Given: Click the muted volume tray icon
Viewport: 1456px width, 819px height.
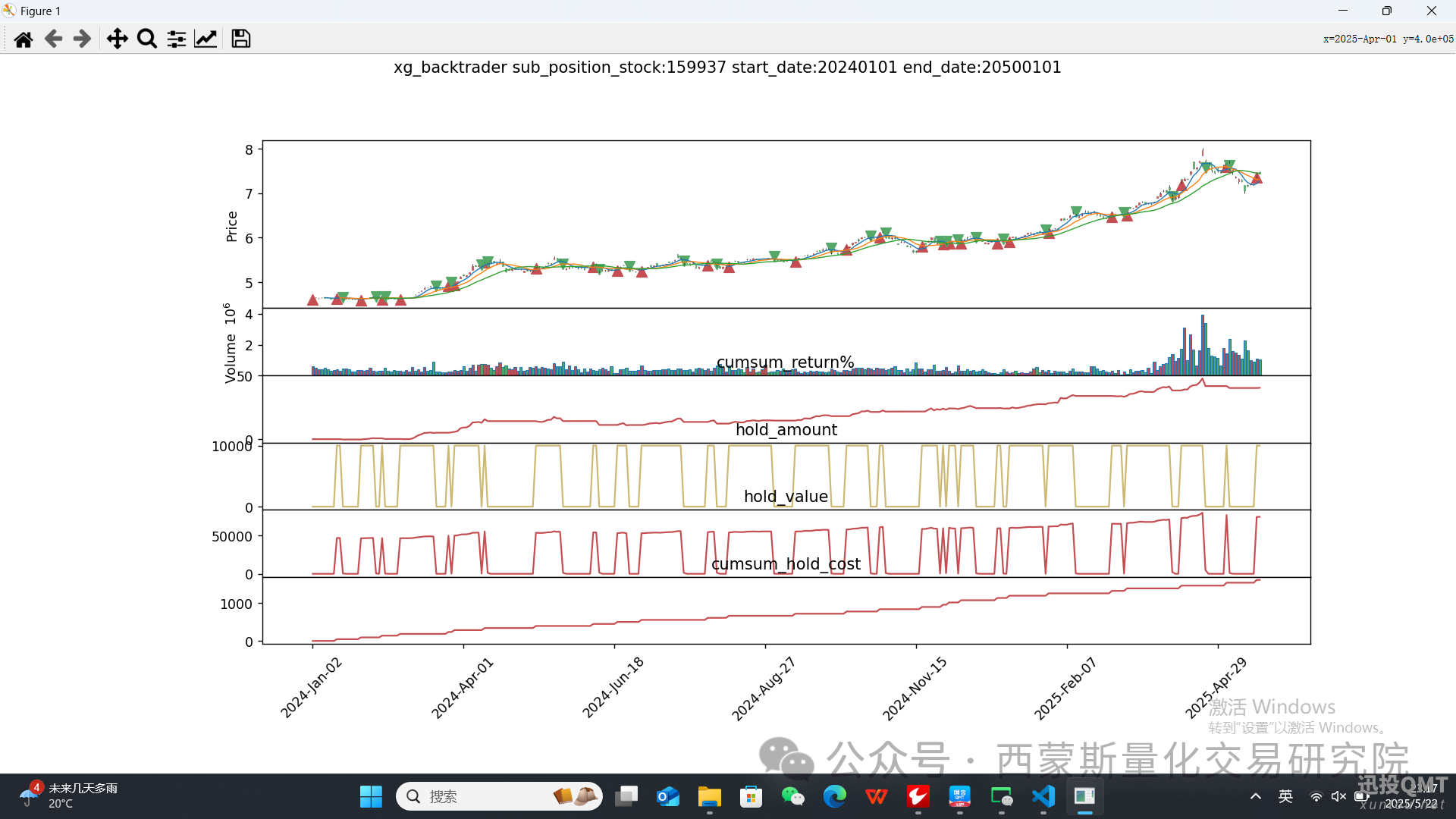Looking at the screenshot, I should [1338, 796].
